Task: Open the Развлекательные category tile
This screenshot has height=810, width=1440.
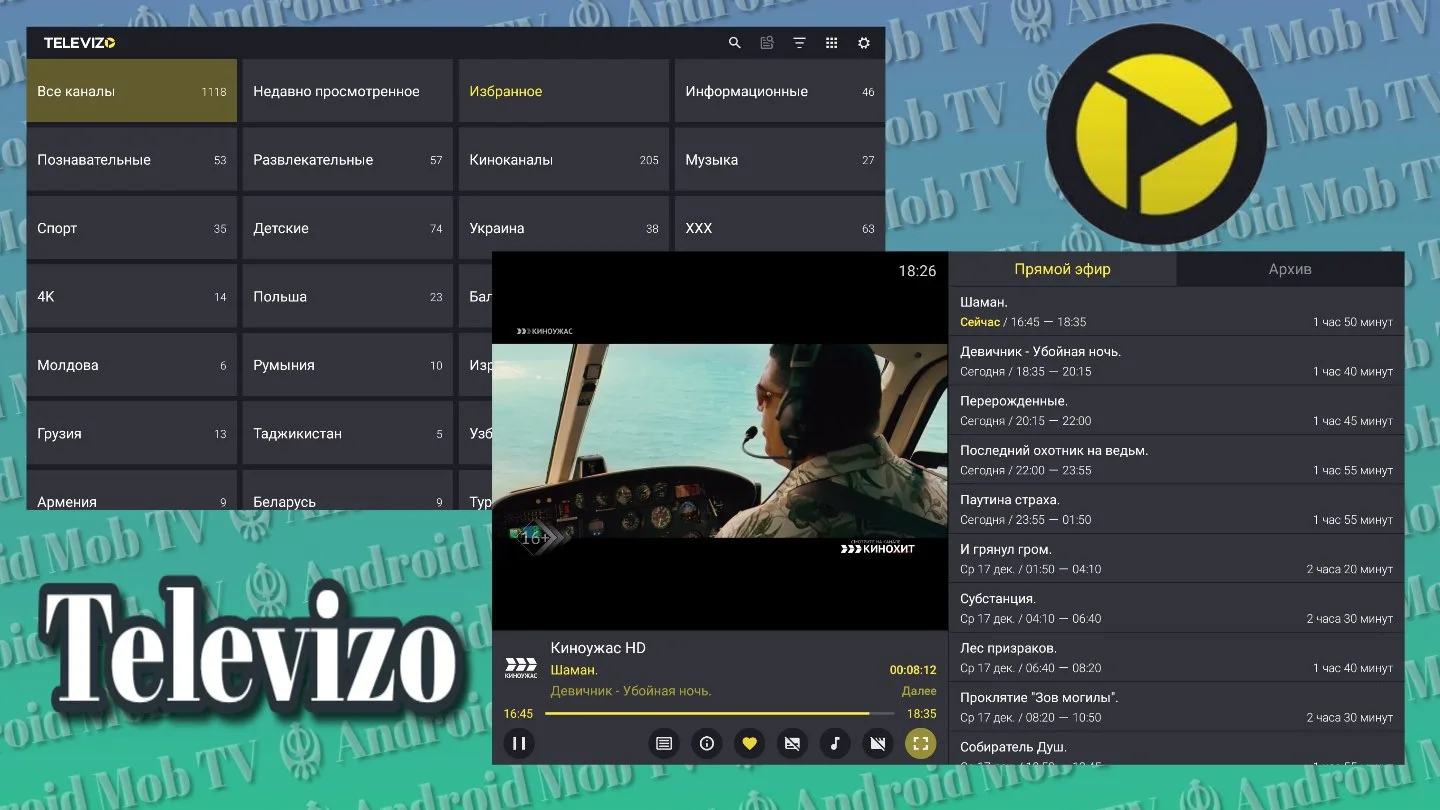Action: [x=348, y=159]
